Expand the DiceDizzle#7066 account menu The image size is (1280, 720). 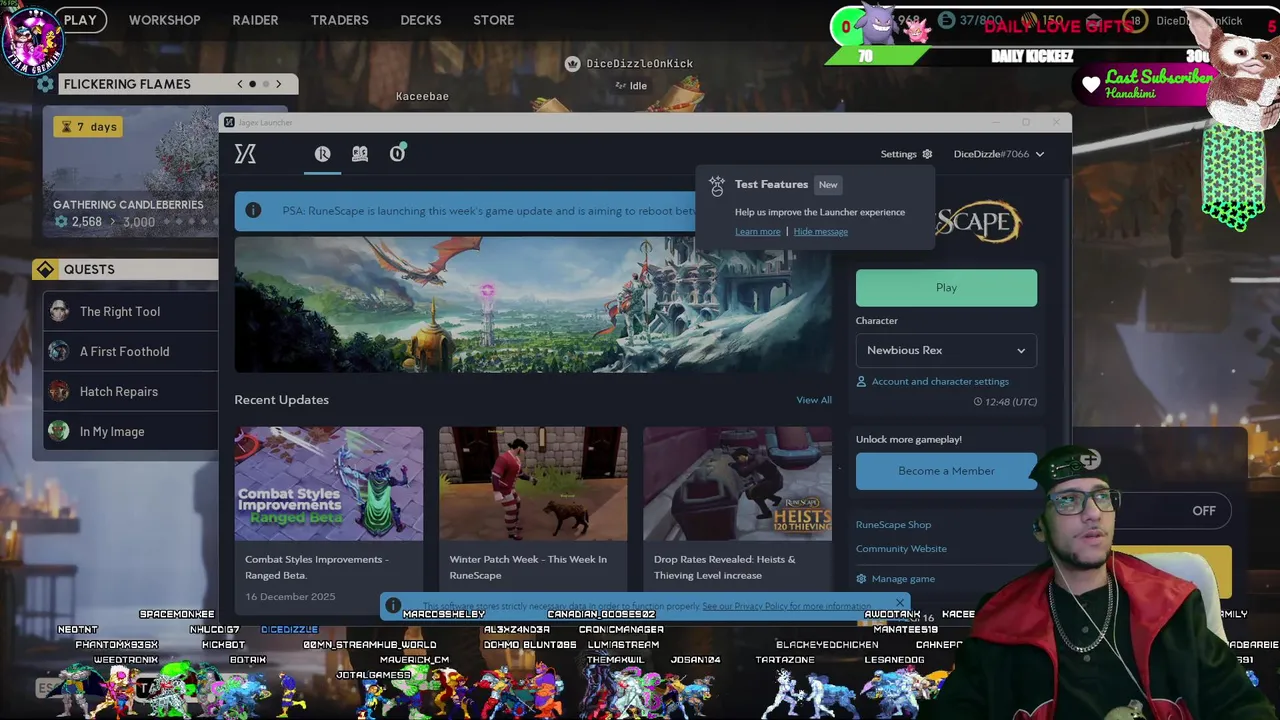pos(999,154)
